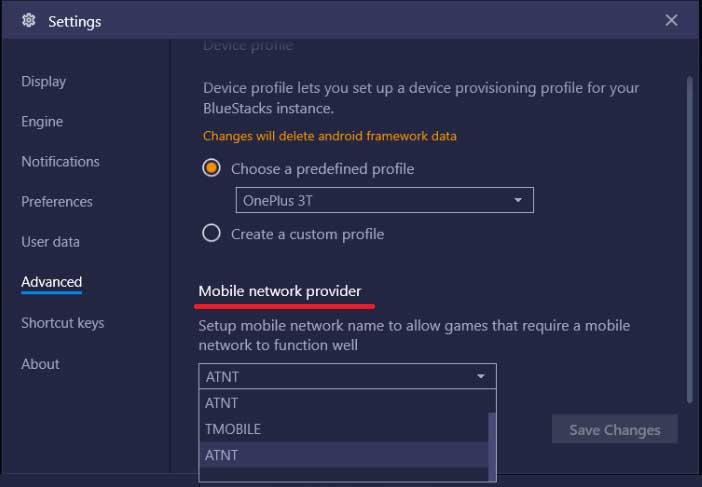Open the OnePlus 3T device dropdown
Screen dimensions: 702x487
(x=384, y=200)
